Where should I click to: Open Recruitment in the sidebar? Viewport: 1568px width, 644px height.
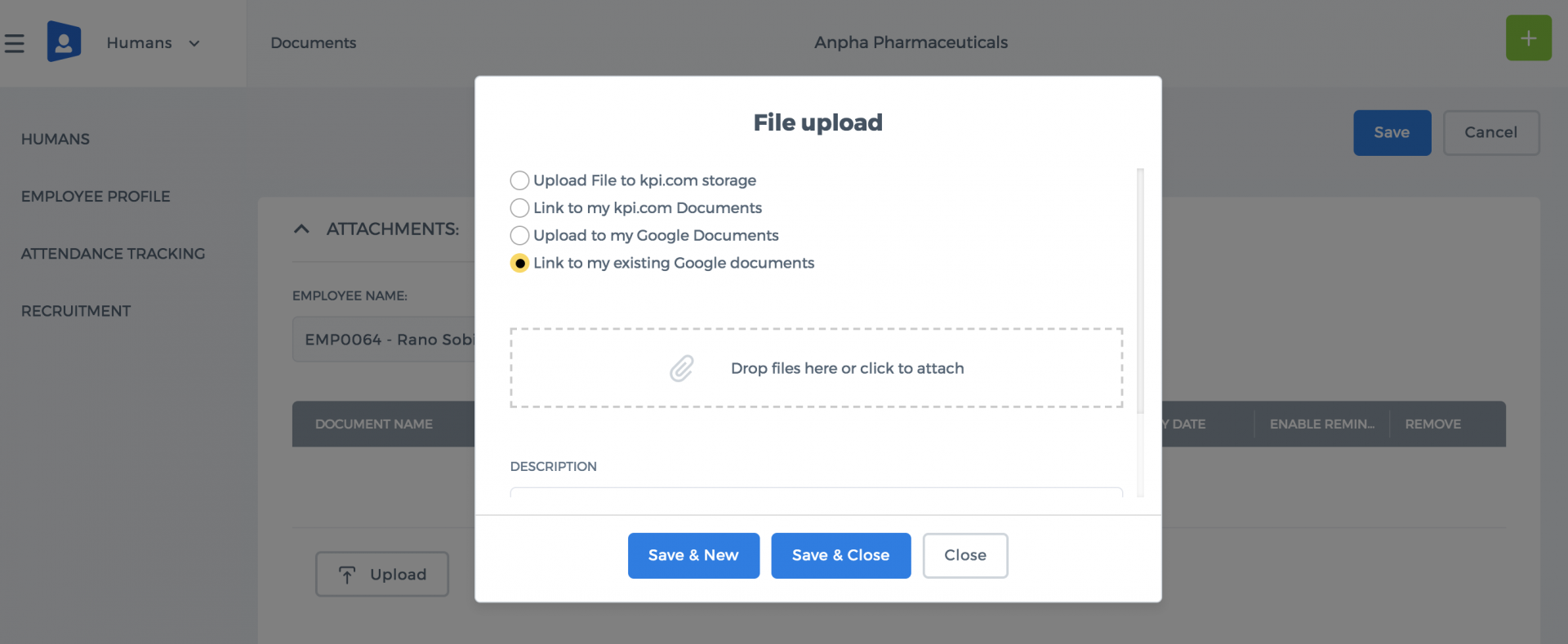coord(76,311)
